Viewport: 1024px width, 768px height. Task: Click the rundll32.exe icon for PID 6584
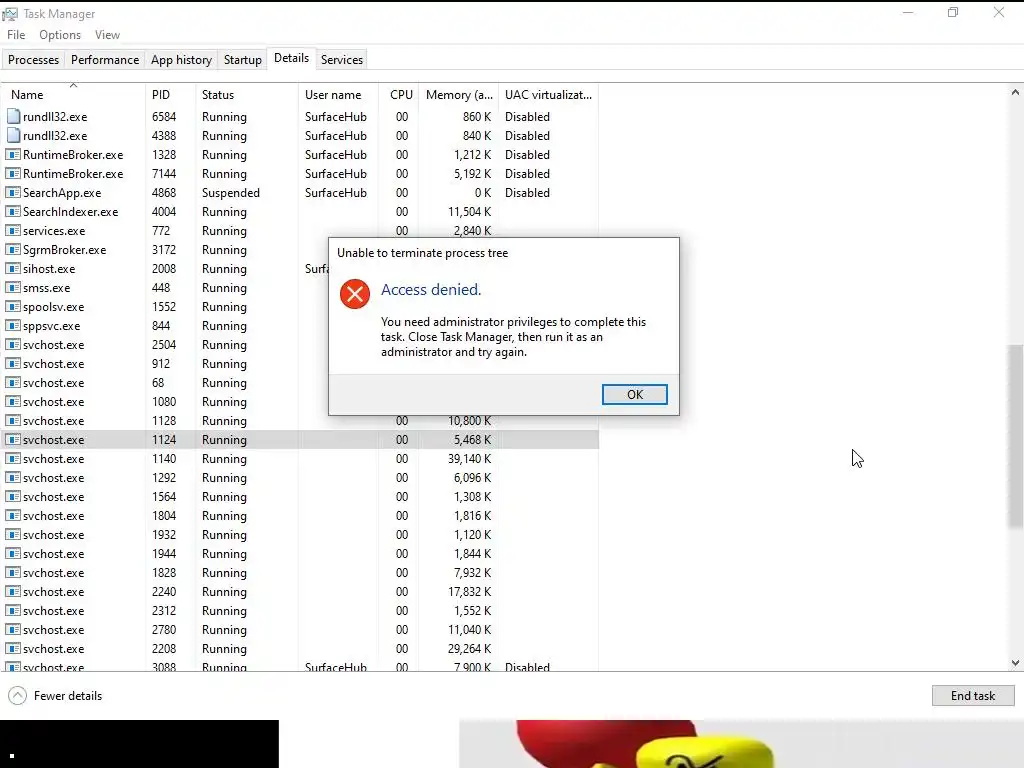coord(13,116)
